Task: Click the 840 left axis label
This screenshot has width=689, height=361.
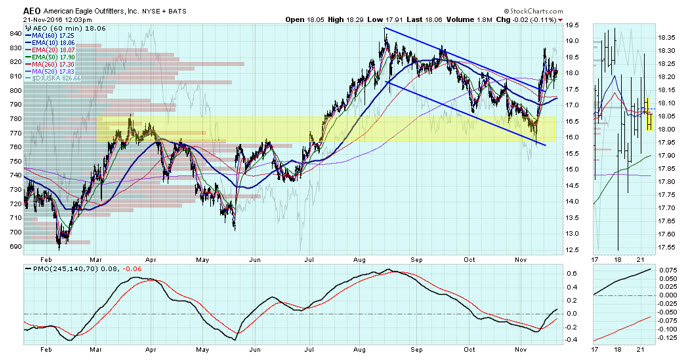Action: [x=16, y=33]
